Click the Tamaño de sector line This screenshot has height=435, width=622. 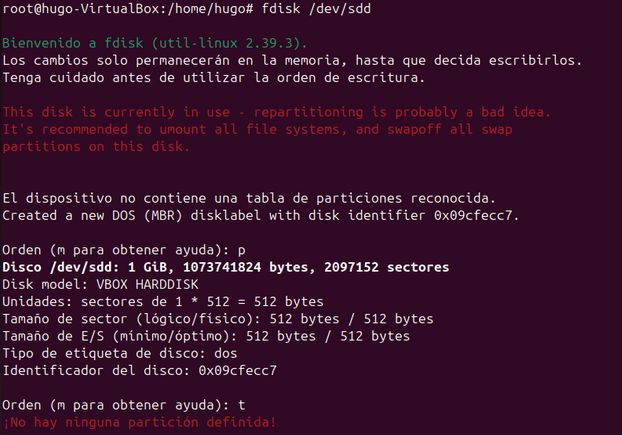(x=217, y=318)
